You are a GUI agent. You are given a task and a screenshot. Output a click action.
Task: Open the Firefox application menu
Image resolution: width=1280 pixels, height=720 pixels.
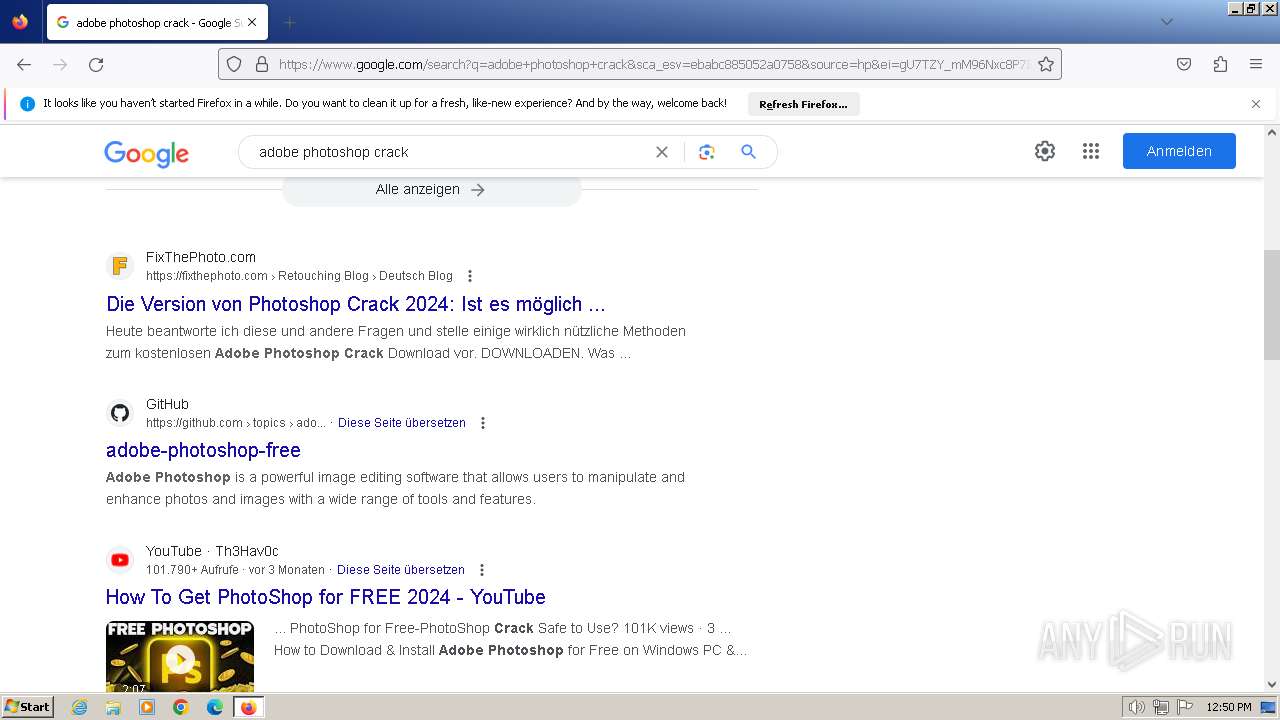tap(1256, 64)
